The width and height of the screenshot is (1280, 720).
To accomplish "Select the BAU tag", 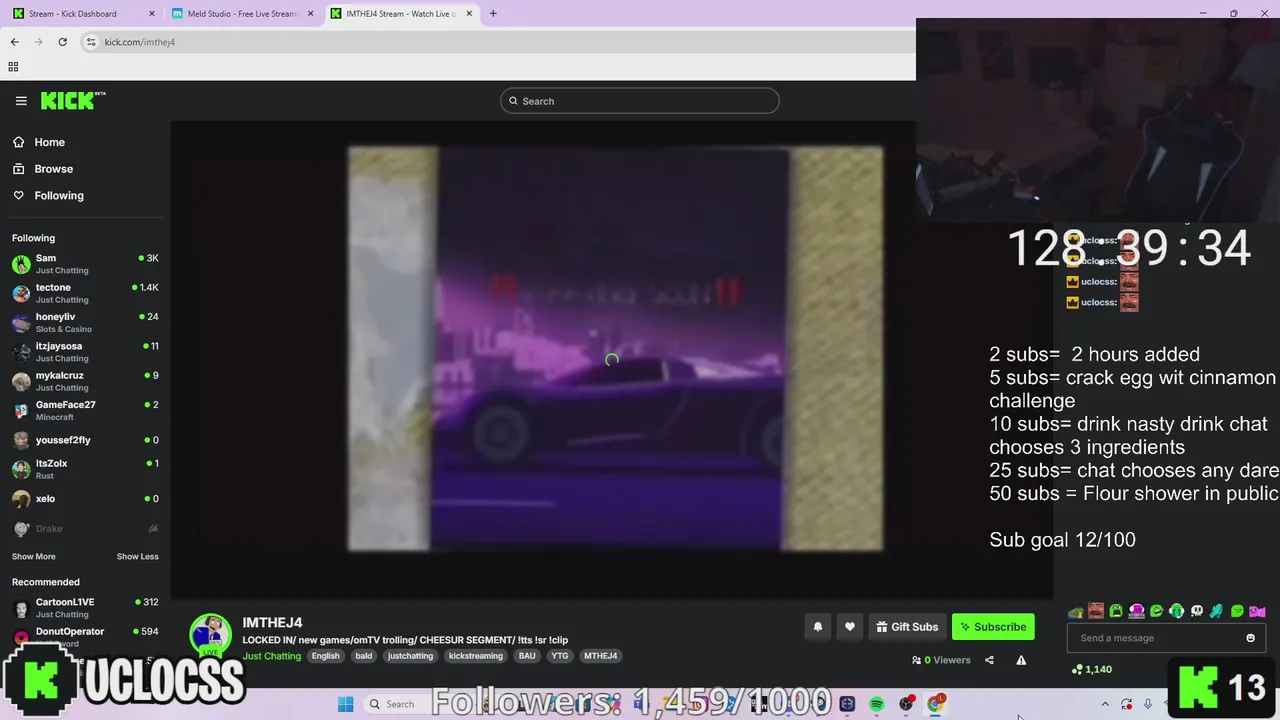I will pos(527,656).
